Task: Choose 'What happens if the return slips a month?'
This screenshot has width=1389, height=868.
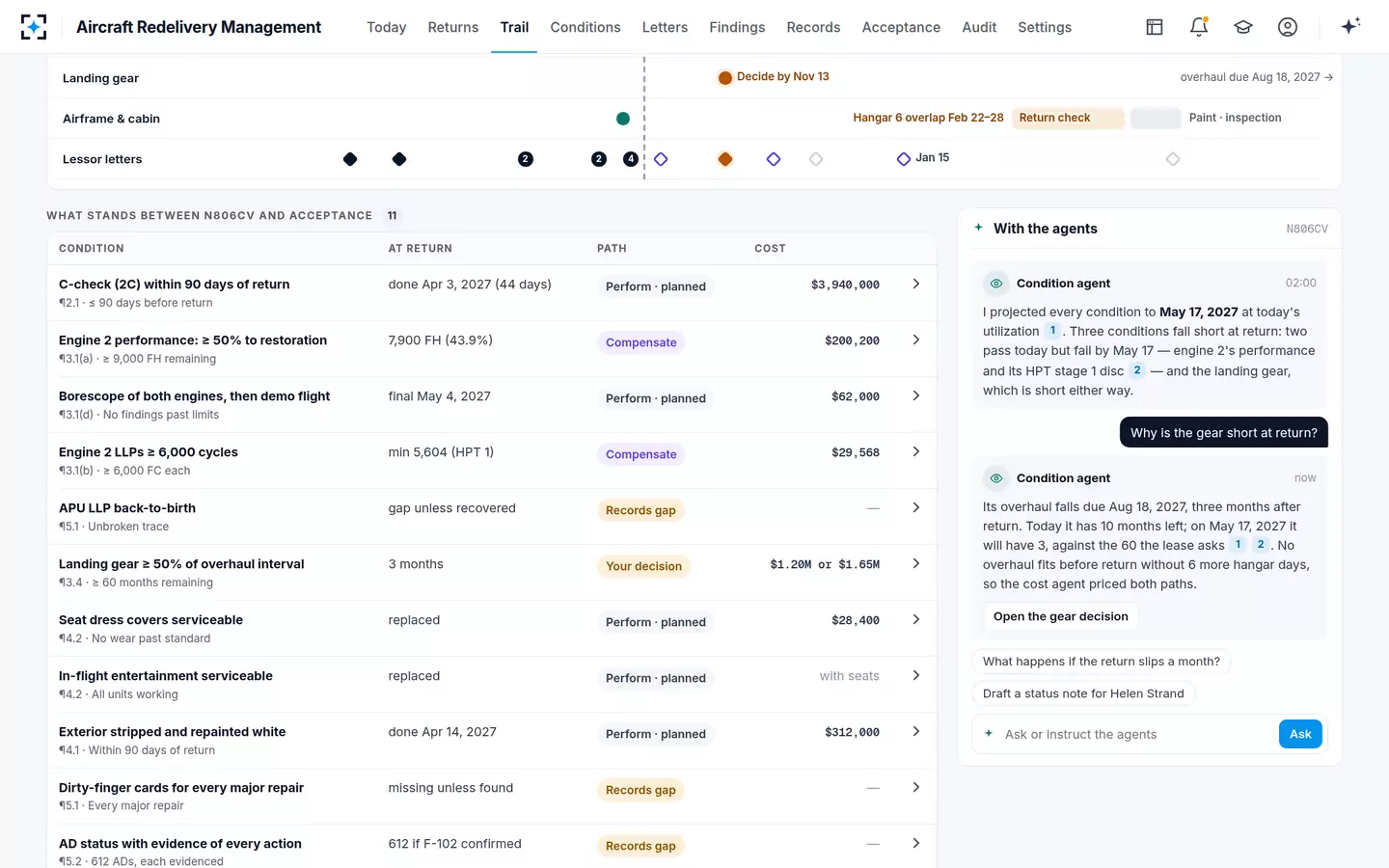Action: click(x=1102, y=662)
